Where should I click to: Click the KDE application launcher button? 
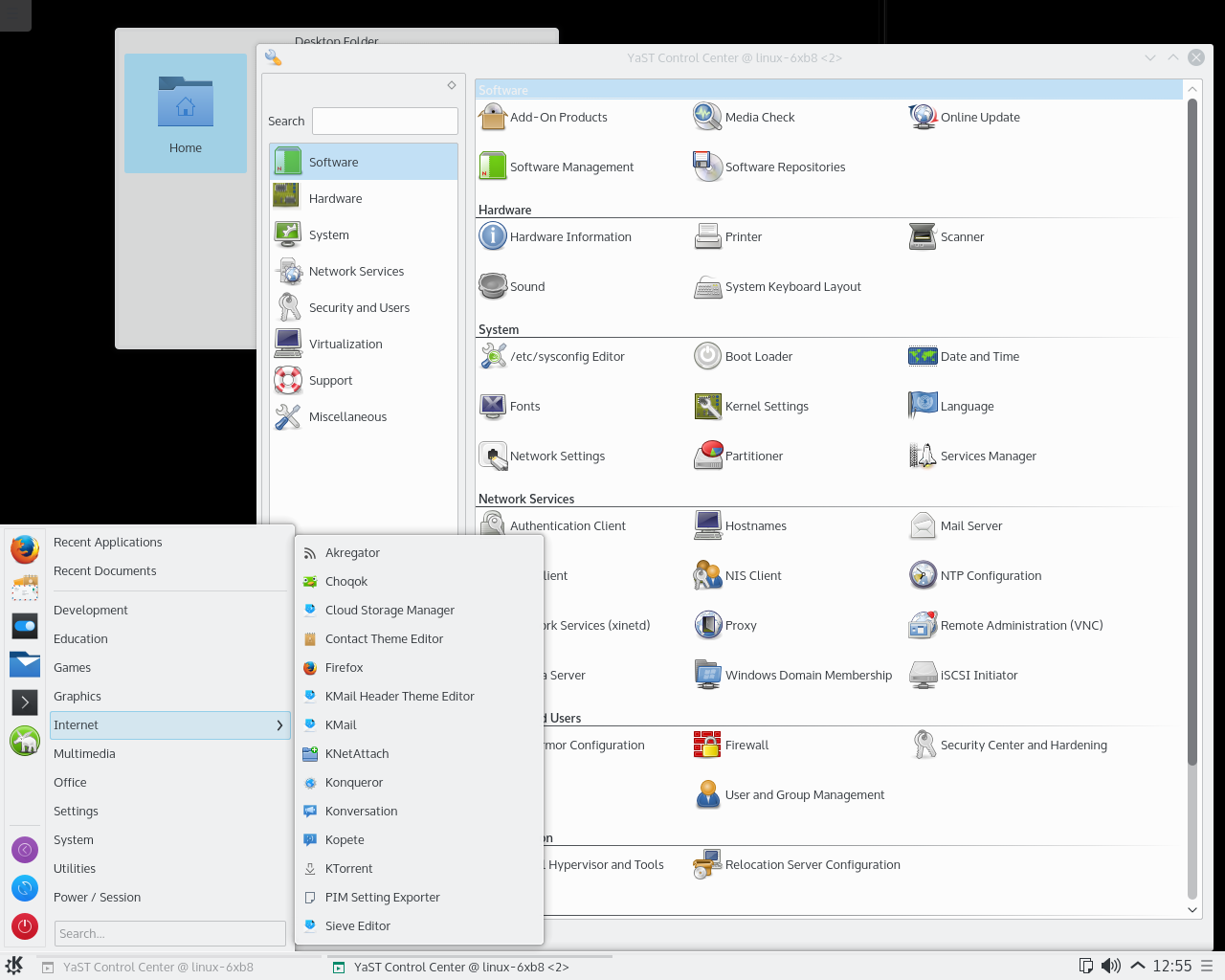coord(14,966)
